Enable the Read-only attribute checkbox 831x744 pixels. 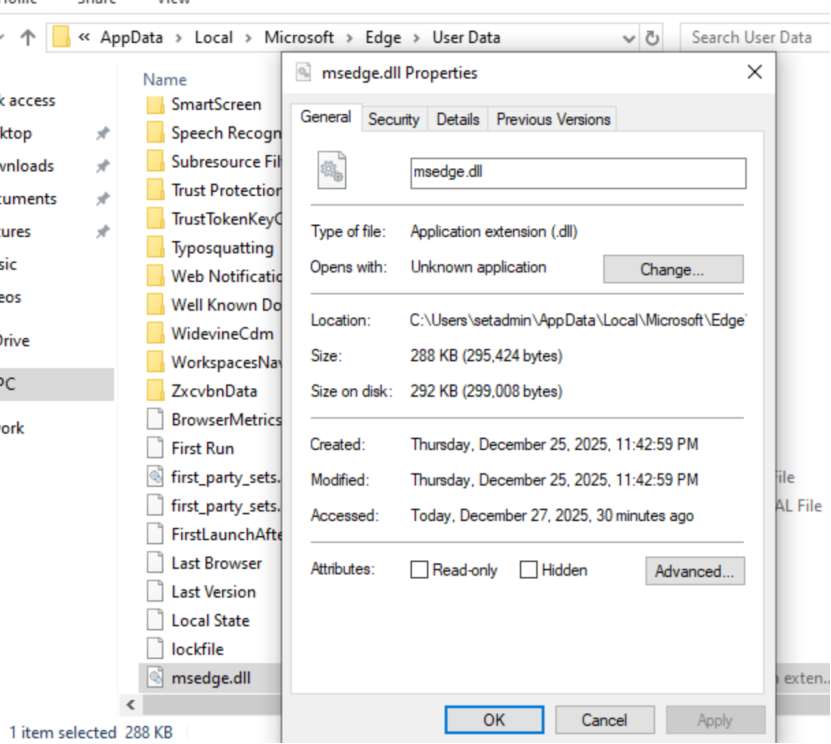coord(420,570)
